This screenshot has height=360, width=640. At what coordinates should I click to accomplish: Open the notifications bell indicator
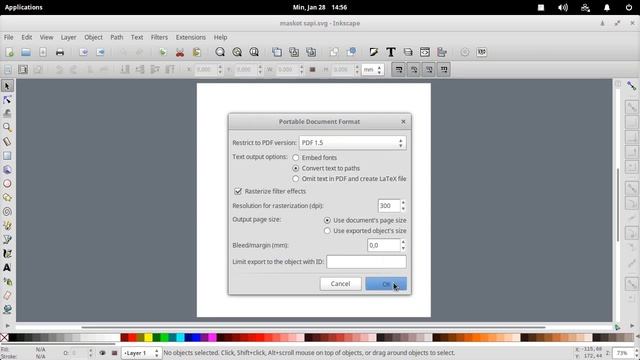[607, 7]
